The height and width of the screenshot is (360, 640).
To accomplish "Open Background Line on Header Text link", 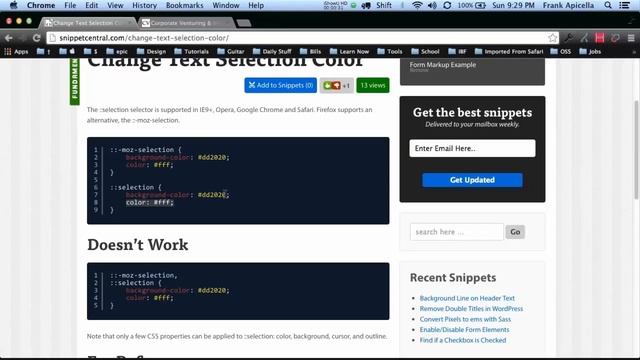I will tap(467, 298).
